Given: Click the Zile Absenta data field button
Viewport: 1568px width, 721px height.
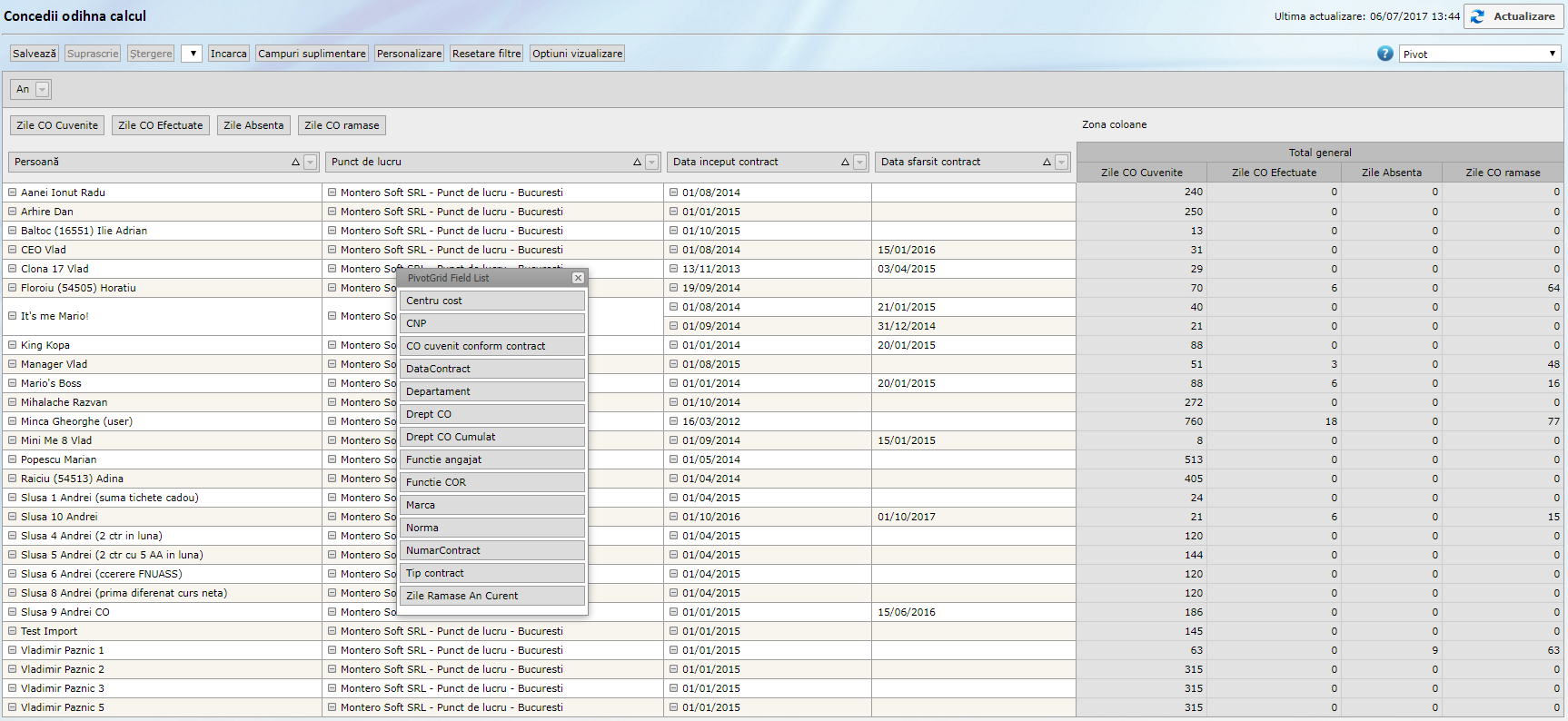Looking at the screenshot, I should coord(253,125).
